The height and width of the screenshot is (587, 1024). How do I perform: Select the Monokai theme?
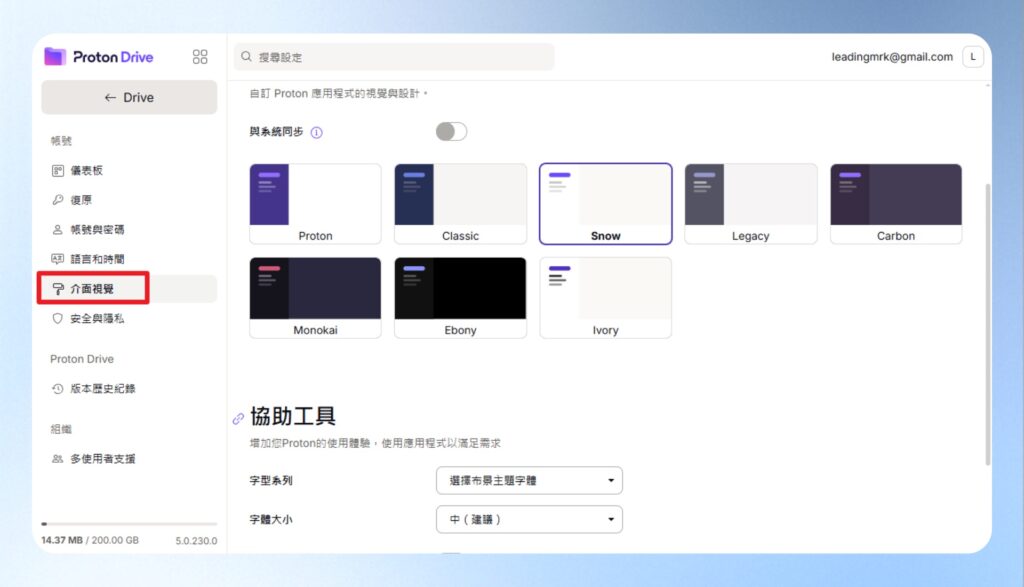(315, 298)
